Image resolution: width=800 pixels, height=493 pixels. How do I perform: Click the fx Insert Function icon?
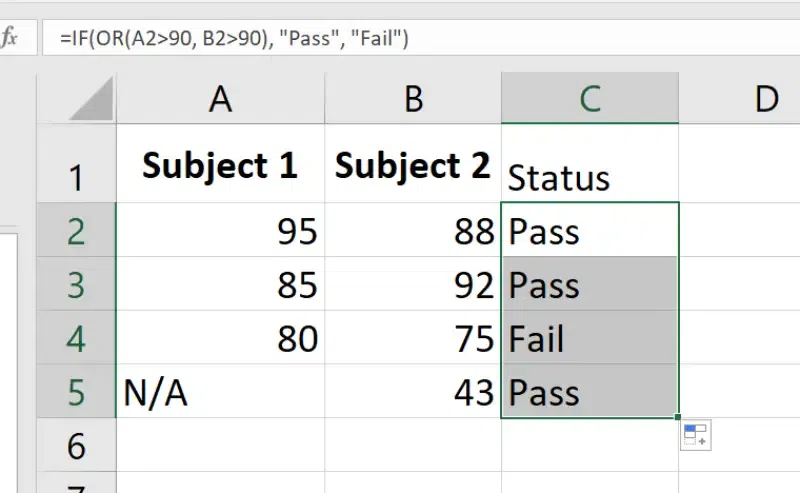coord(10,38)
